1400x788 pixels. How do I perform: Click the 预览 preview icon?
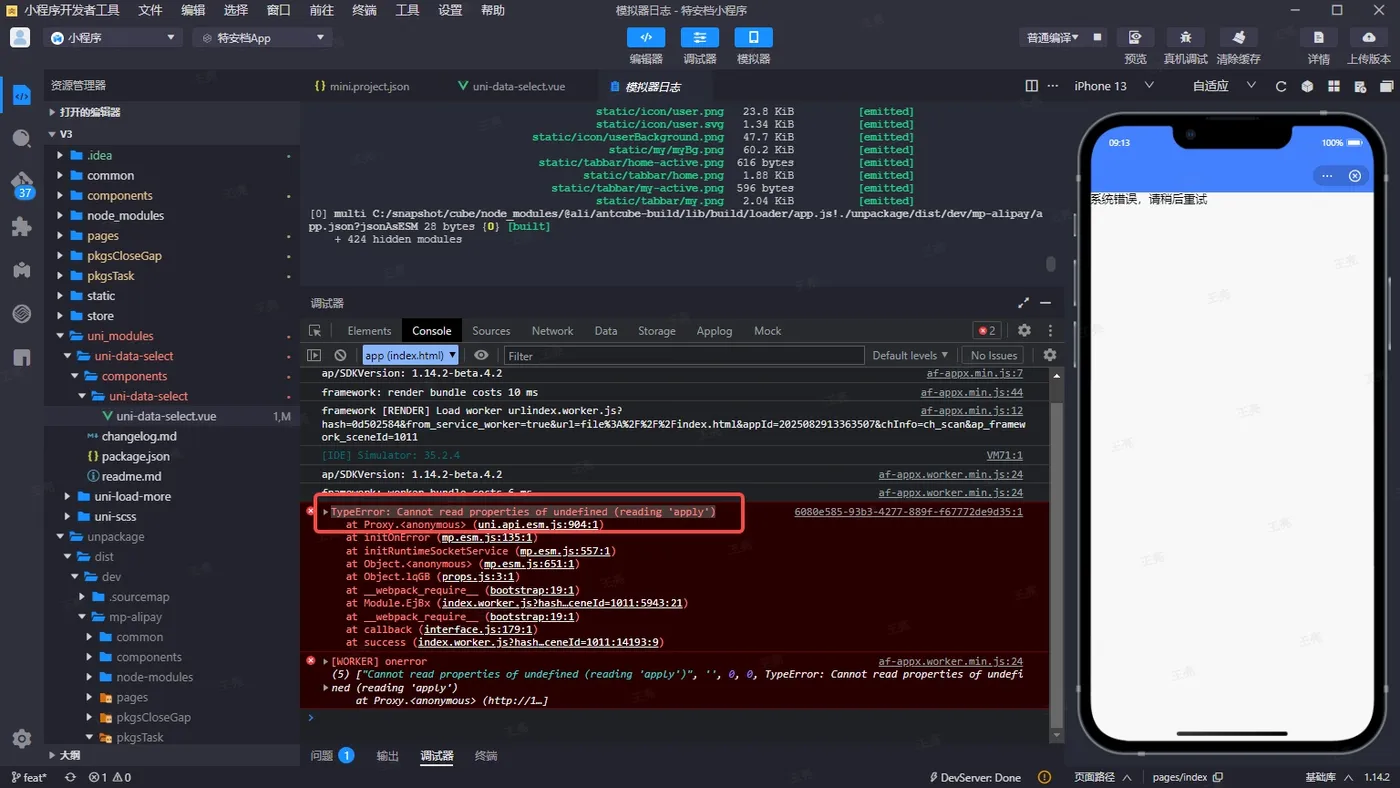[x=1135, y=37]
